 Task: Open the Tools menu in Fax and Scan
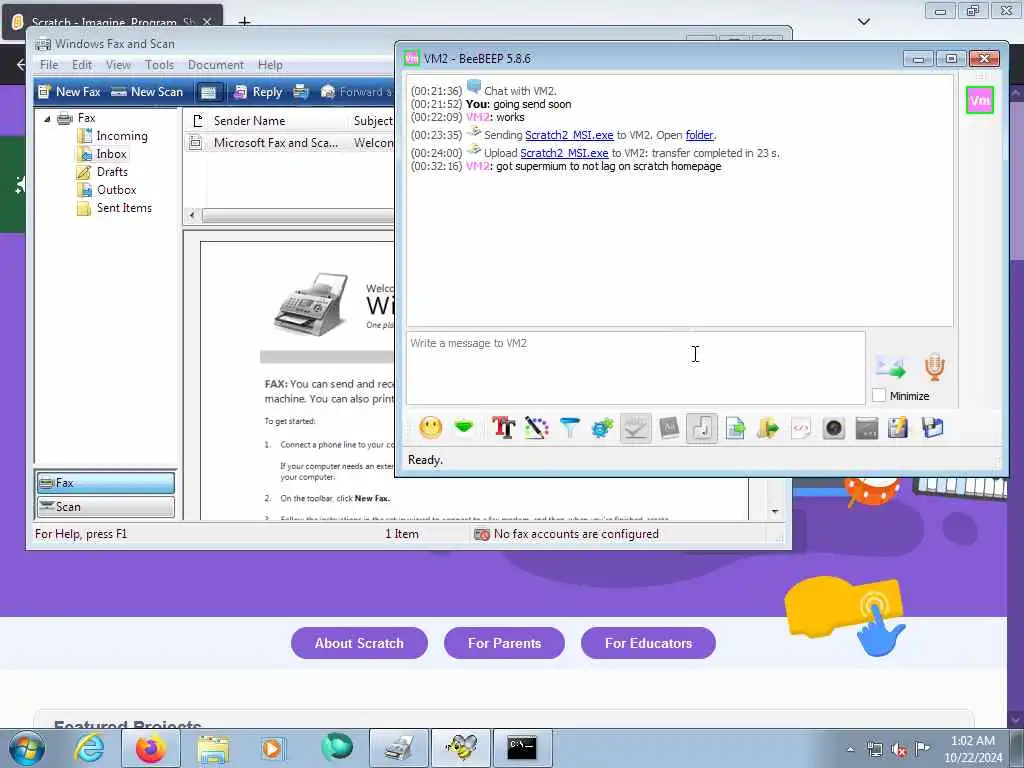pos(159,65)
